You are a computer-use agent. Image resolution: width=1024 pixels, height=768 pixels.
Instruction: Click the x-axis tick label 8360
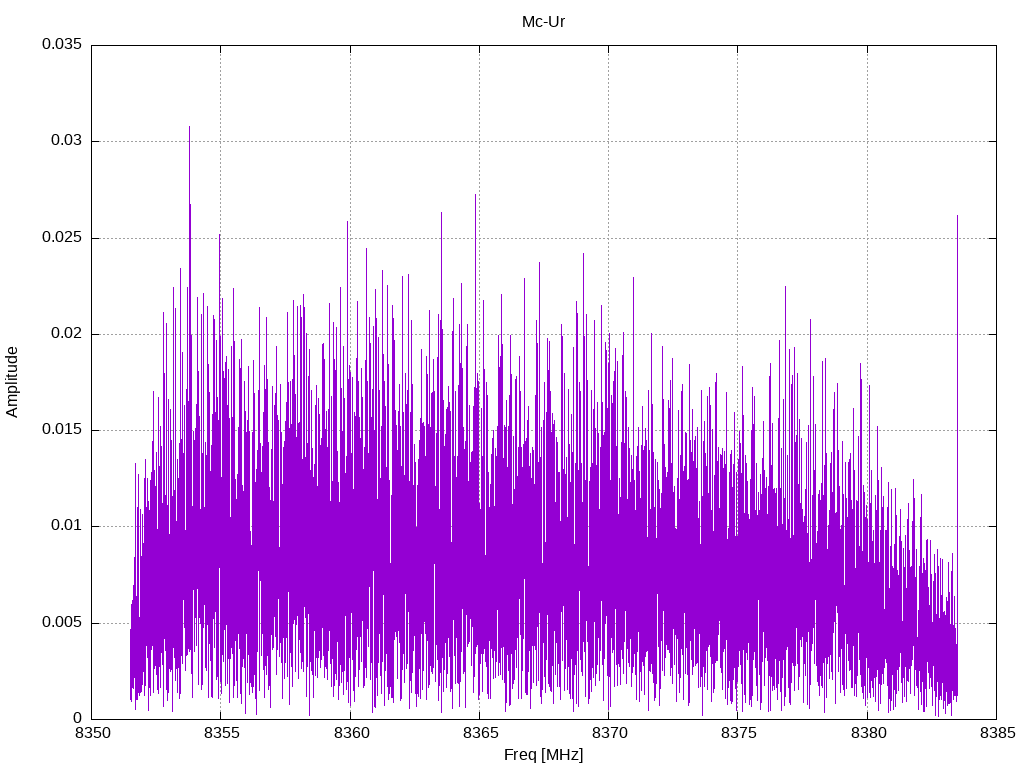(x=351, y=733)
